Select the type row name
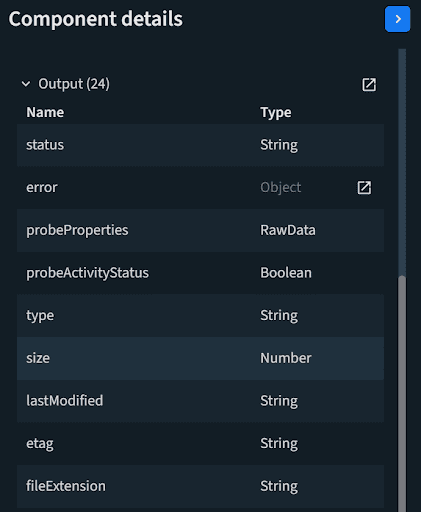Viewport: 421px width, 512px height. 40,316
